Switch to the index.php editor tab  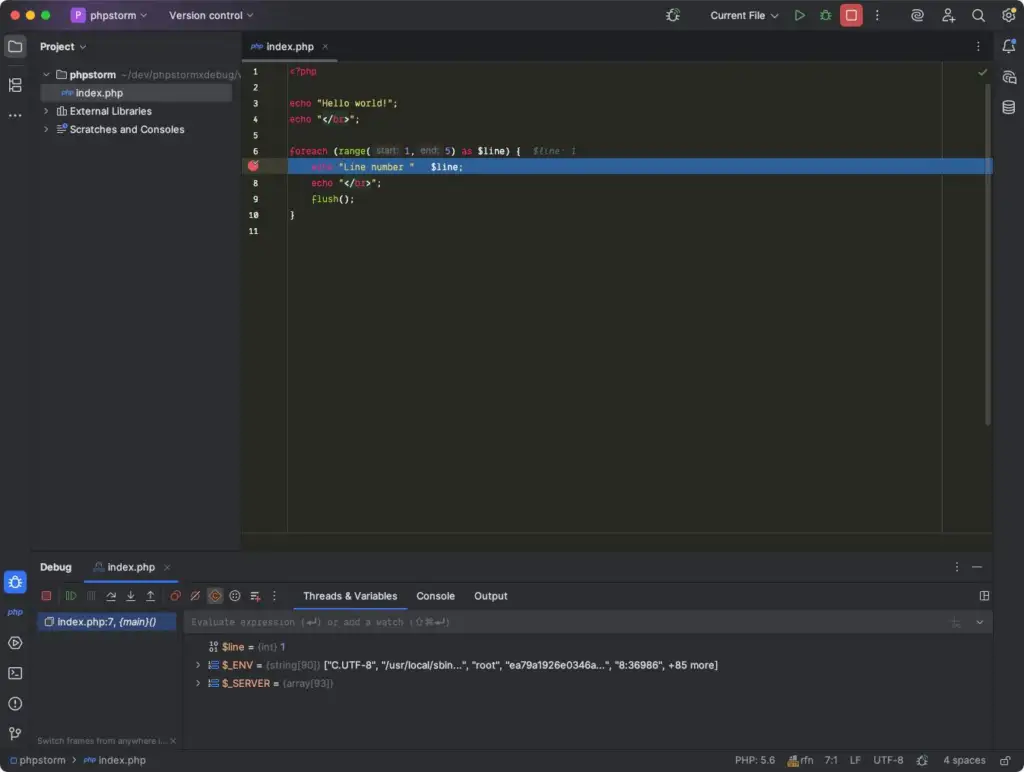point(289,46)
